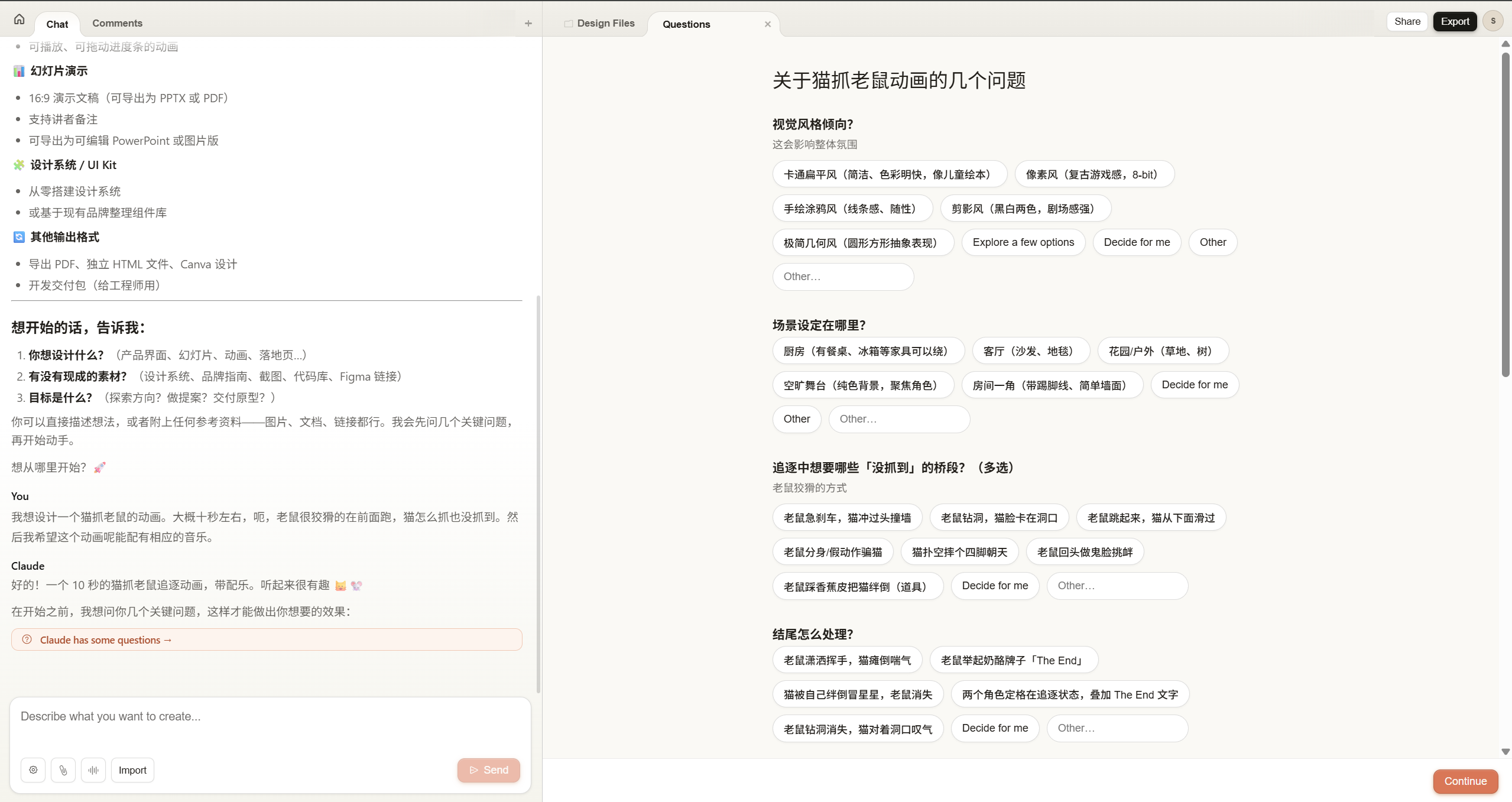
Task: Select the 房间一角 scene option
Action: (1052, 385)
